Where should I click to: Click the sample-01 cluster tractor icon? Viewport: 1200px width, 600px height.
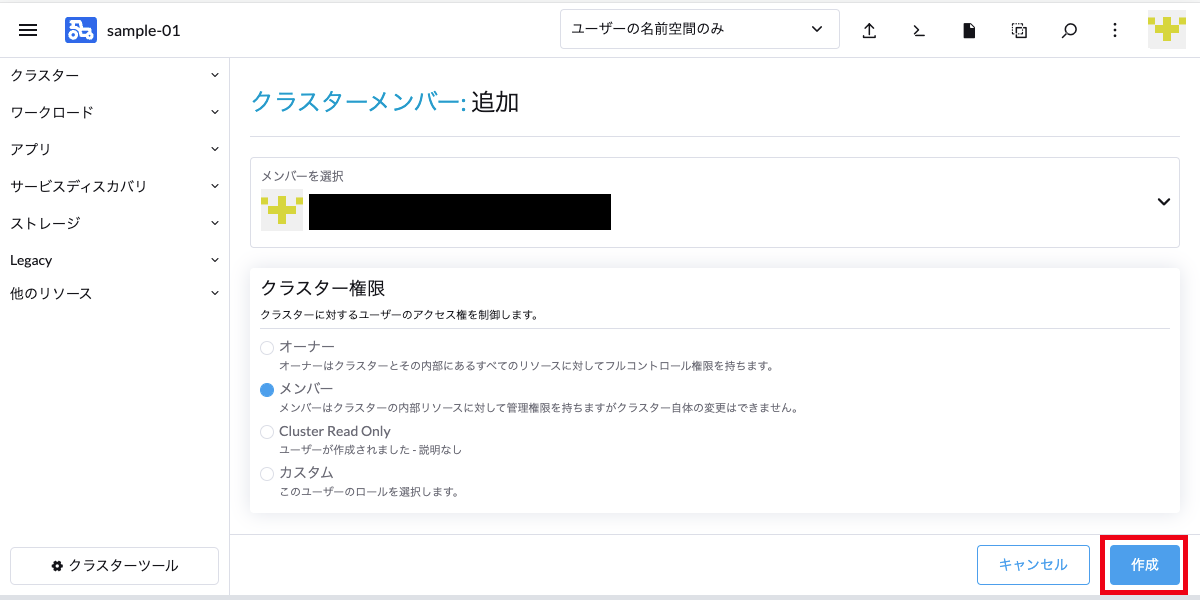(x=81, y=30)
